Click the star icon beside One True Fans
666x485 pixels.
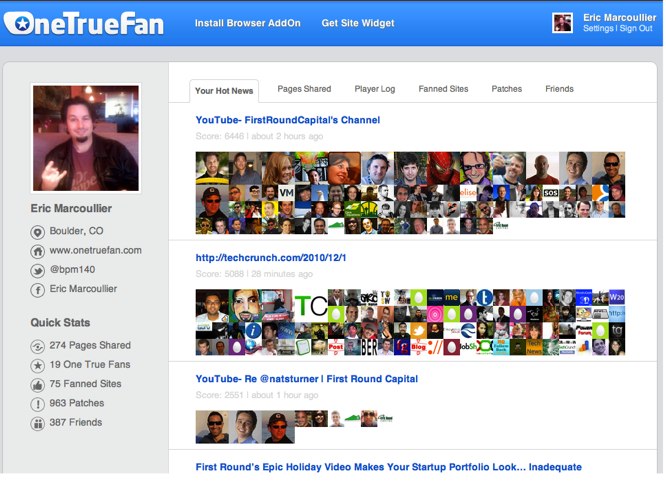tap(37, 366)
